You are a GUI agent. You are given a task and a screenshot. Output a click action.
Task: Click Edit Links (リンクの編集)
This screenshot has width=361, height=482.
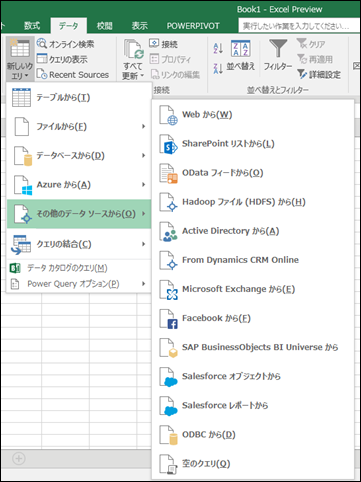coord(175,74)
